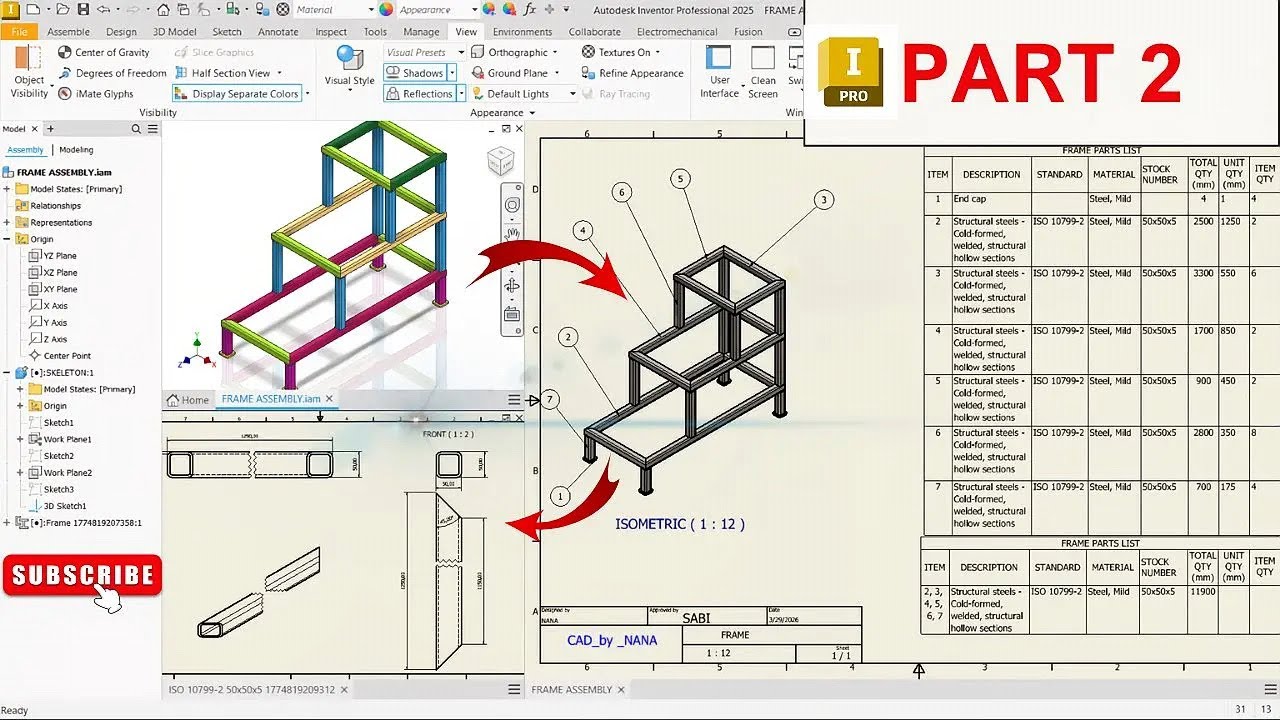Toggle Center of Gravity display
The image size is (1280, 720).
pyautogui.click(x=104, y=52)
